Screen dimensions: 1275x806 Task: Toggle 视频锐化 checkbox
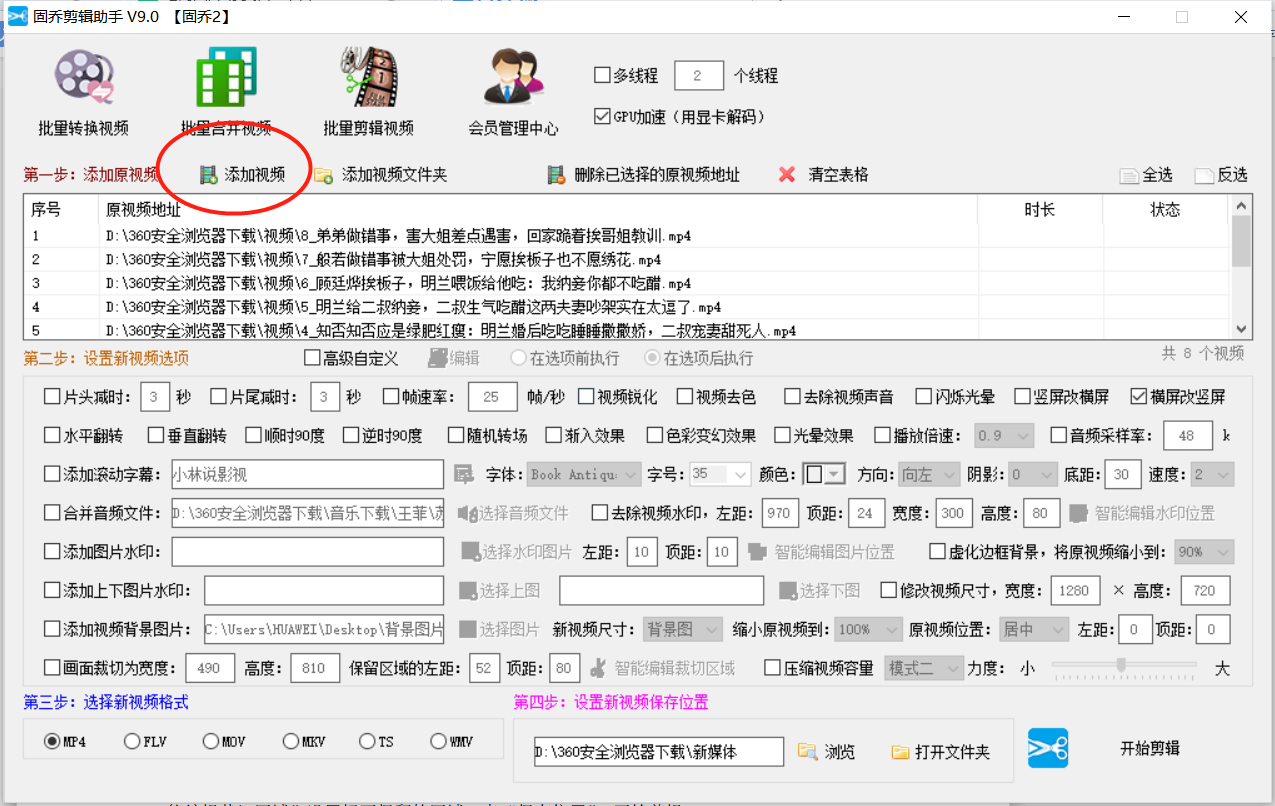pyautogui.click(x=586, y=397)
